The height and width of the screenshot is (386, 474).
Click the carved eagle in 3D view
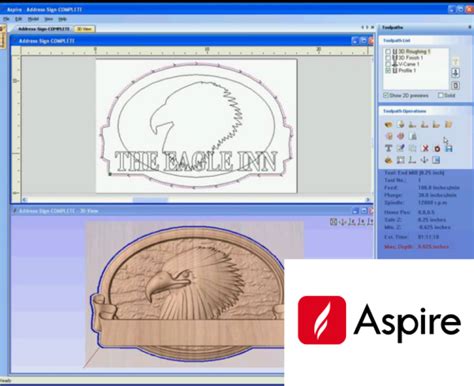point(195,282)
